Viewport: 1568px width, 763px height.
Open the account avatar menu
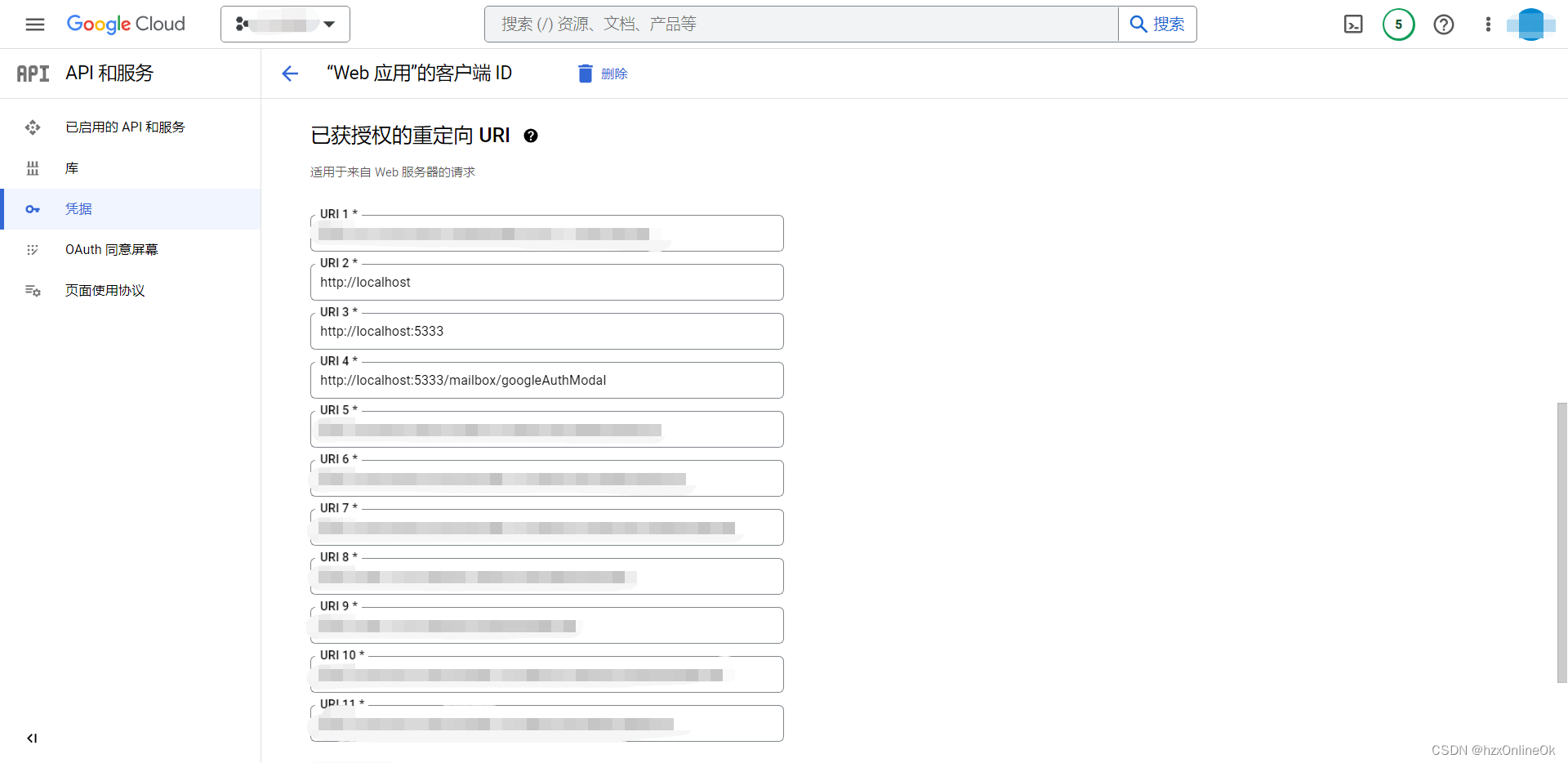[1531, 25]
